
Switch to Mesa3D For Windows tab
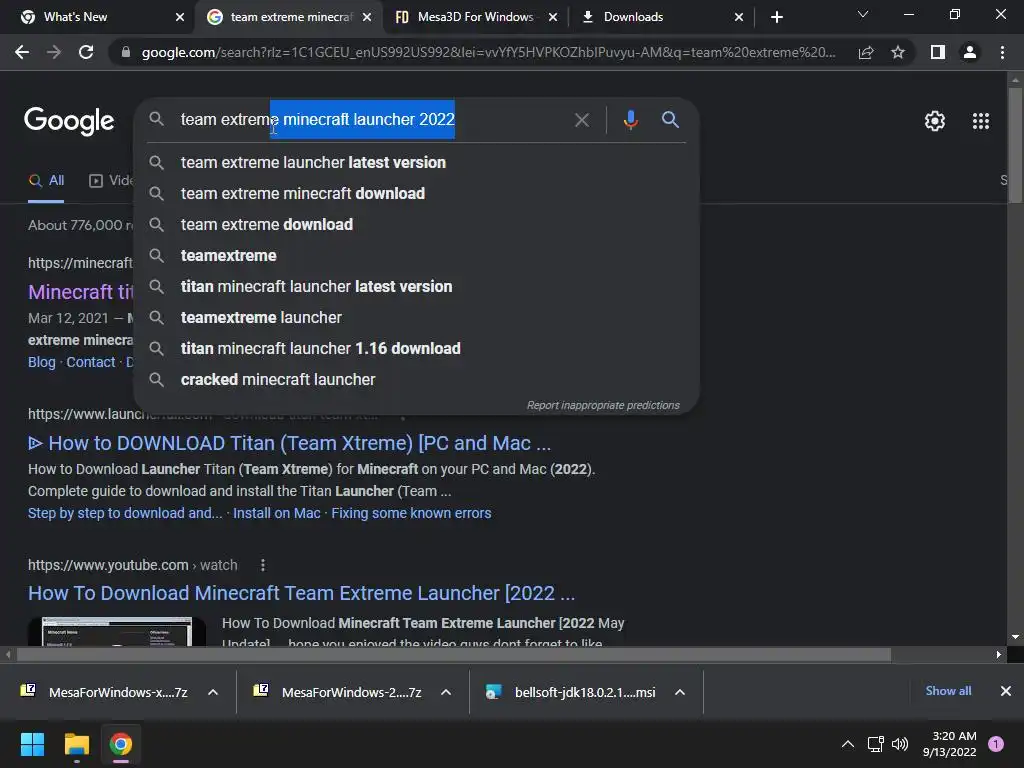tap(475, 17)
